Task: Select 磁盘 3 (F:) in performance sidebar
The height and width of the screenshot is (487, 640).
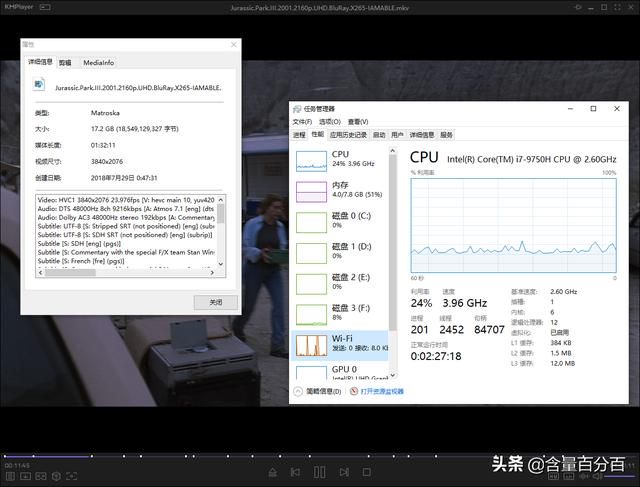Action: coord(340,314)
